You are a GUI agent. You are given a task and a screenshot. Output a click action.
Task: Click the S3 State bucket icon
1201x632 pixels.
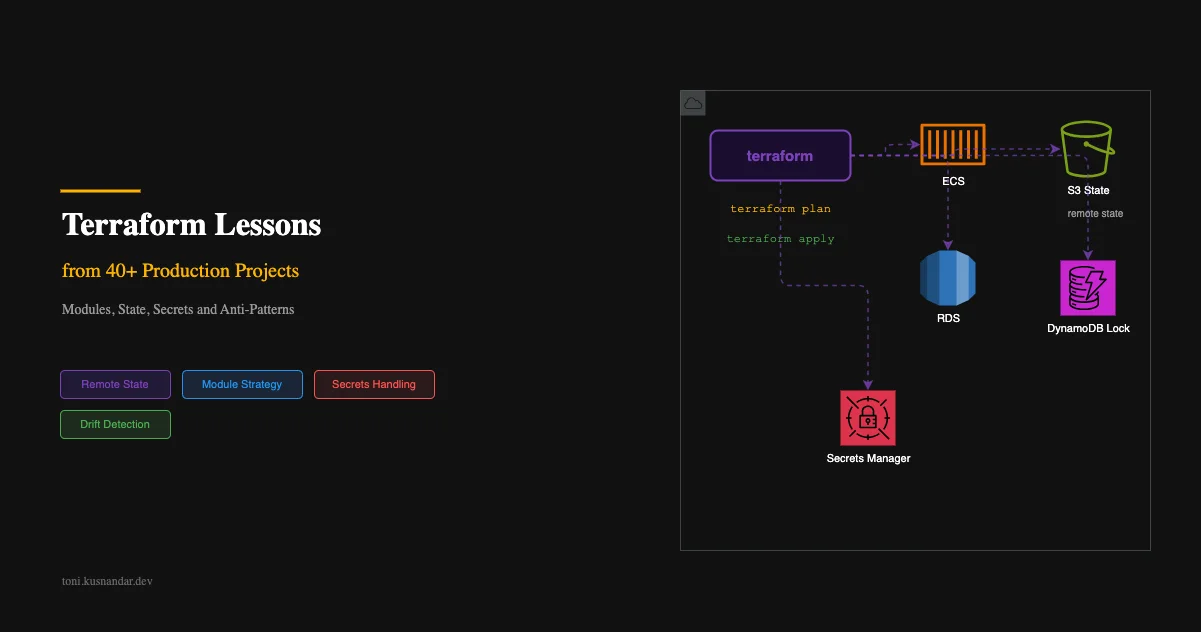pos(1087,148)
